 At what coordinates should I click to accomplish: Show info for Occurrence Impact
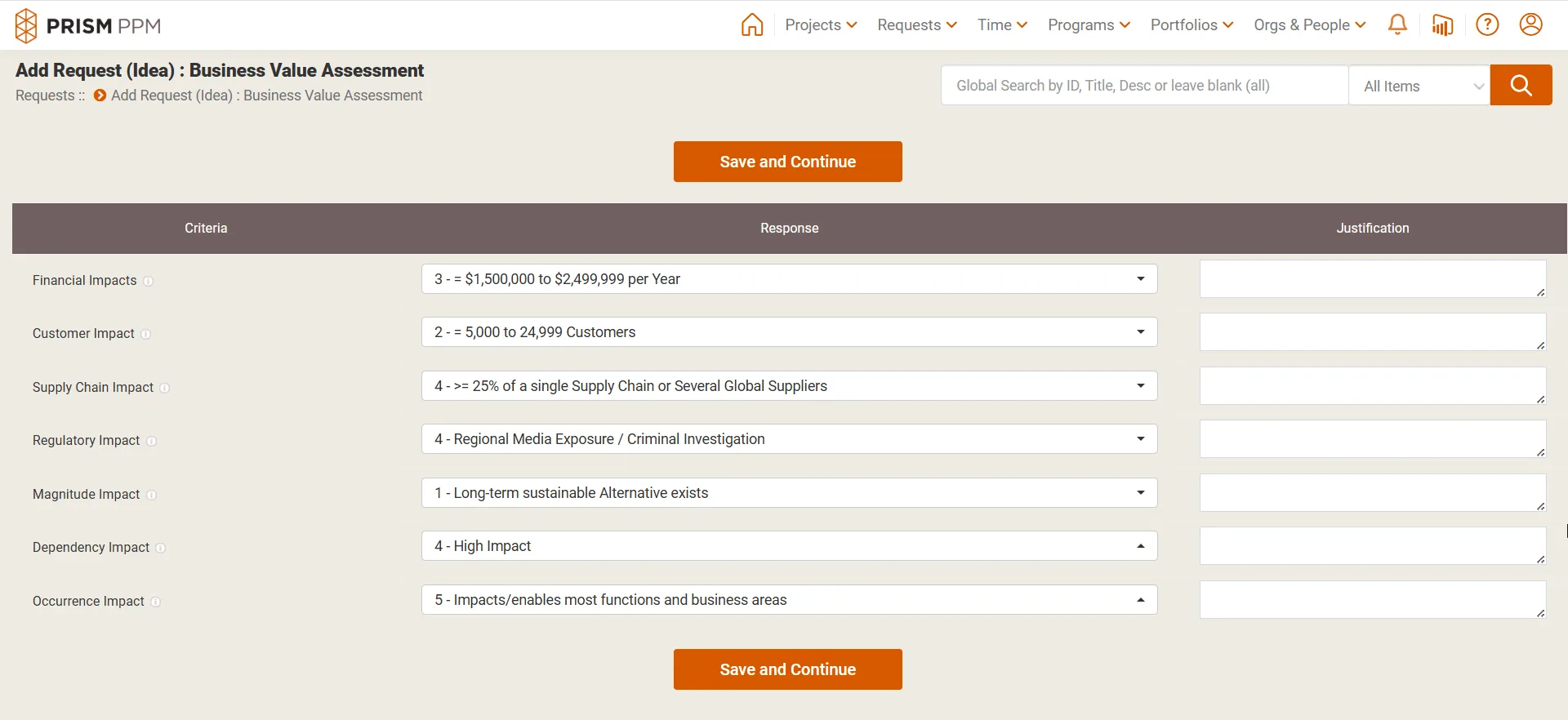(155, 602)
